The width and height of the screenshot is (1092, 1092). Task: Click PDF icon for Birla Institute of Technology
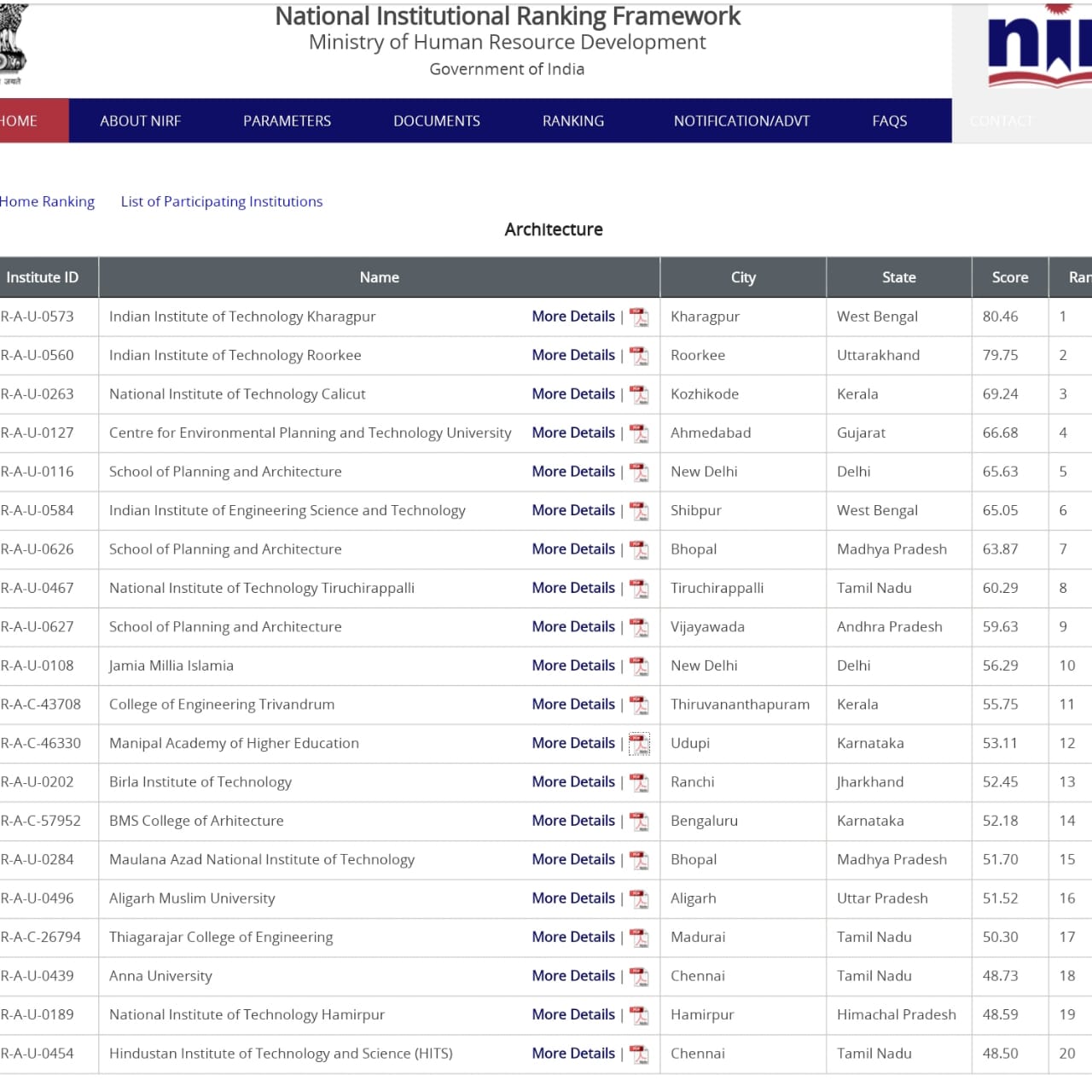(639, 782)
